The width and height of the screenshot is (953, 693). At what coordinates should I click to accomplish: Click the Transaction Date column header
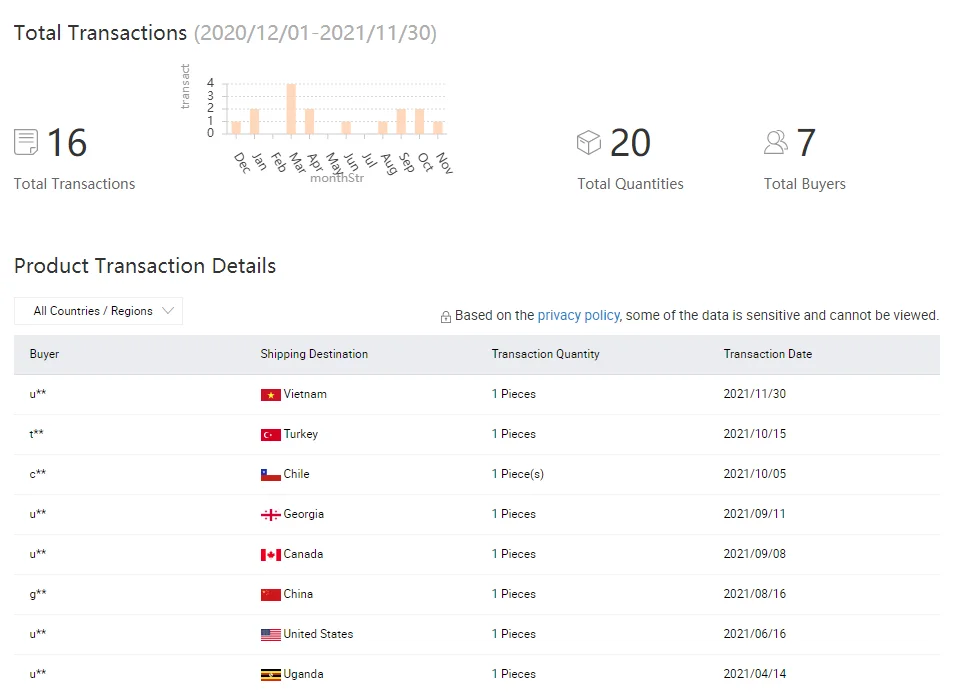[767, 354]
